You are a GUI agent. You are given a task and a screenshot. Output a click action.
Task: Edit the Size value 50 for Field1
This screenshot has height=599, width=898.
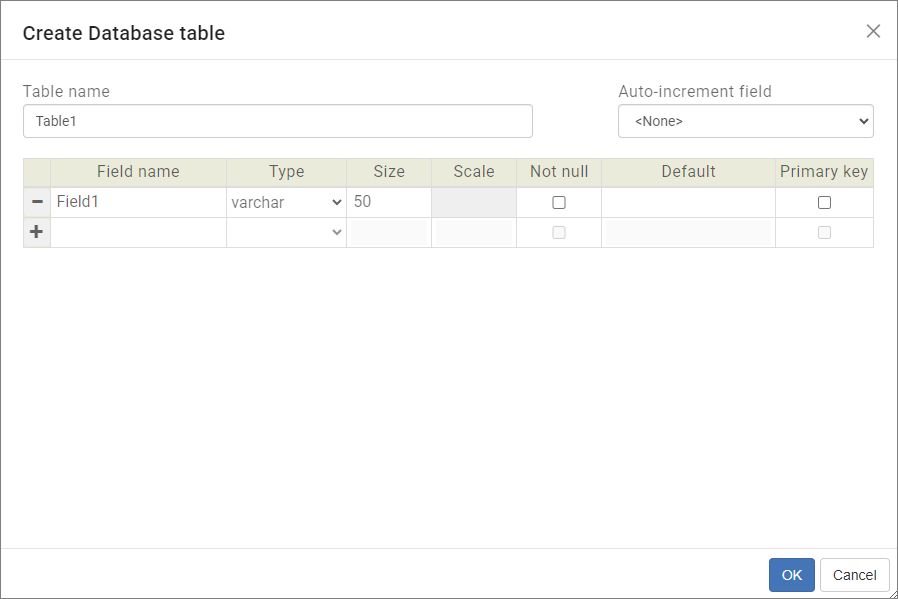point(388,202)
